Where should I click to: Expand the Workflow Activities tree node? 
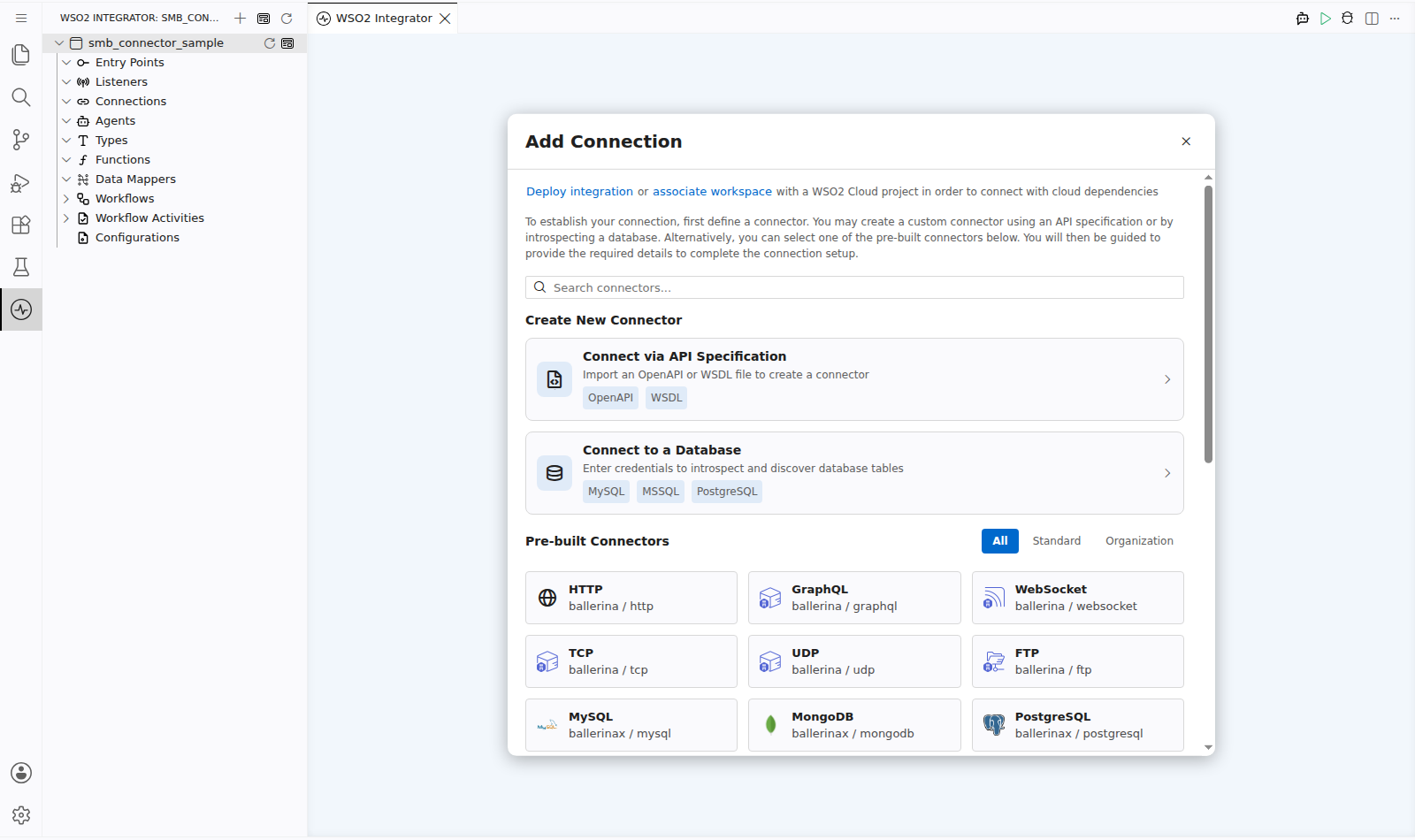[x=66, y=218]
